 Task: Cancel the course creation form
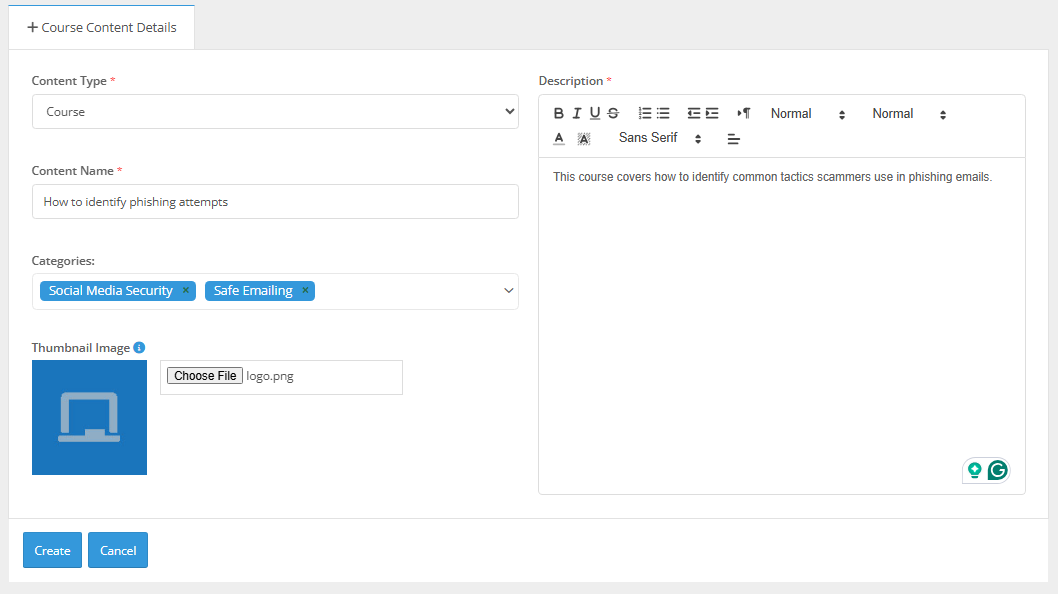pos(117,549)
